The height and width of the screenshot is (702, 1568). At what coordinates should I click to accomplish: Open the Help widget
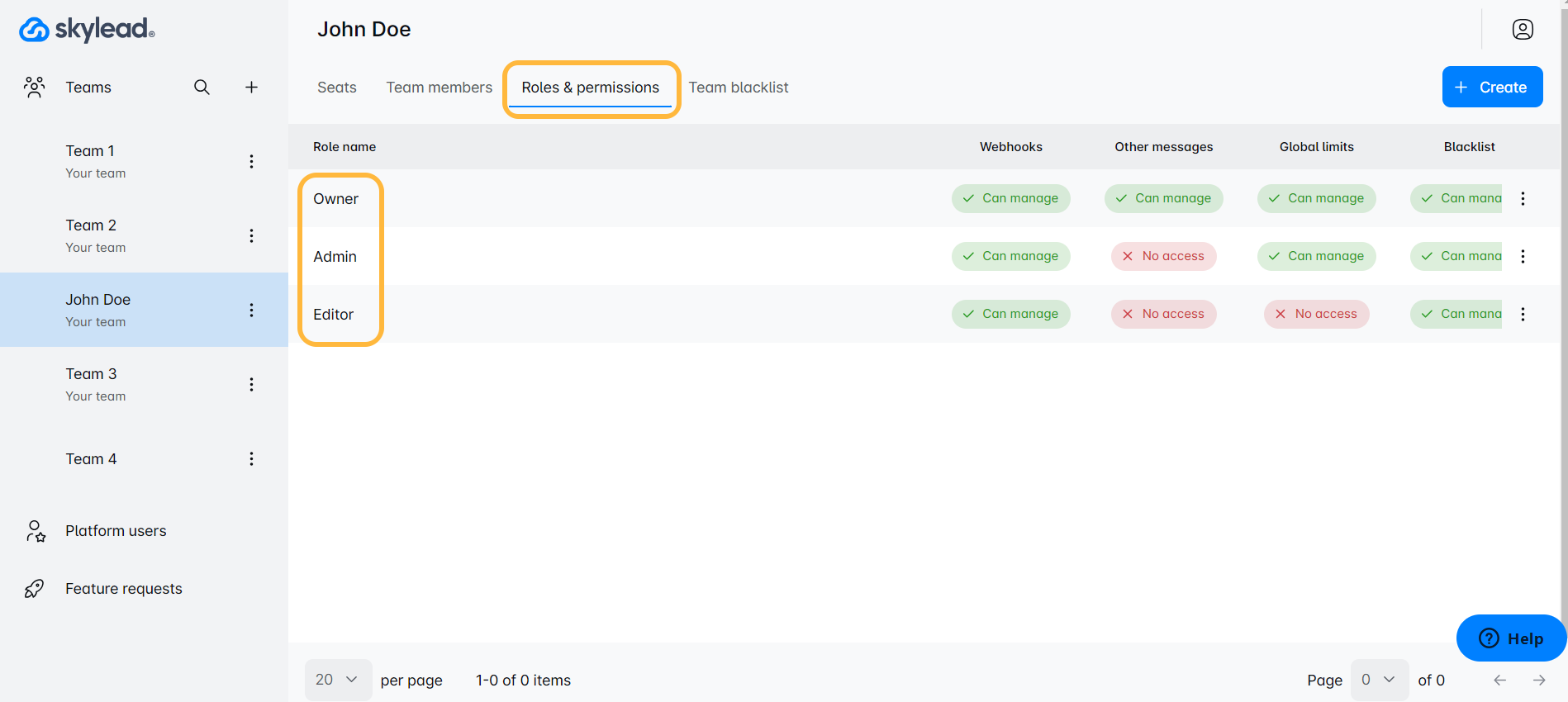coord(1510,638)
